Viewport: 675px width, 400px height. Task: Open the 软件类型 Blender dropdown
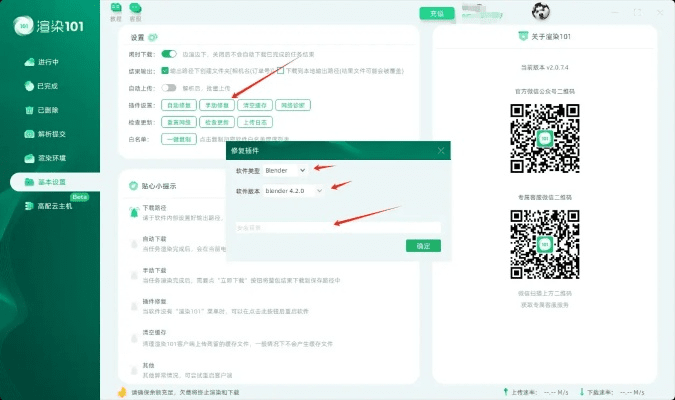pos(285,171)
